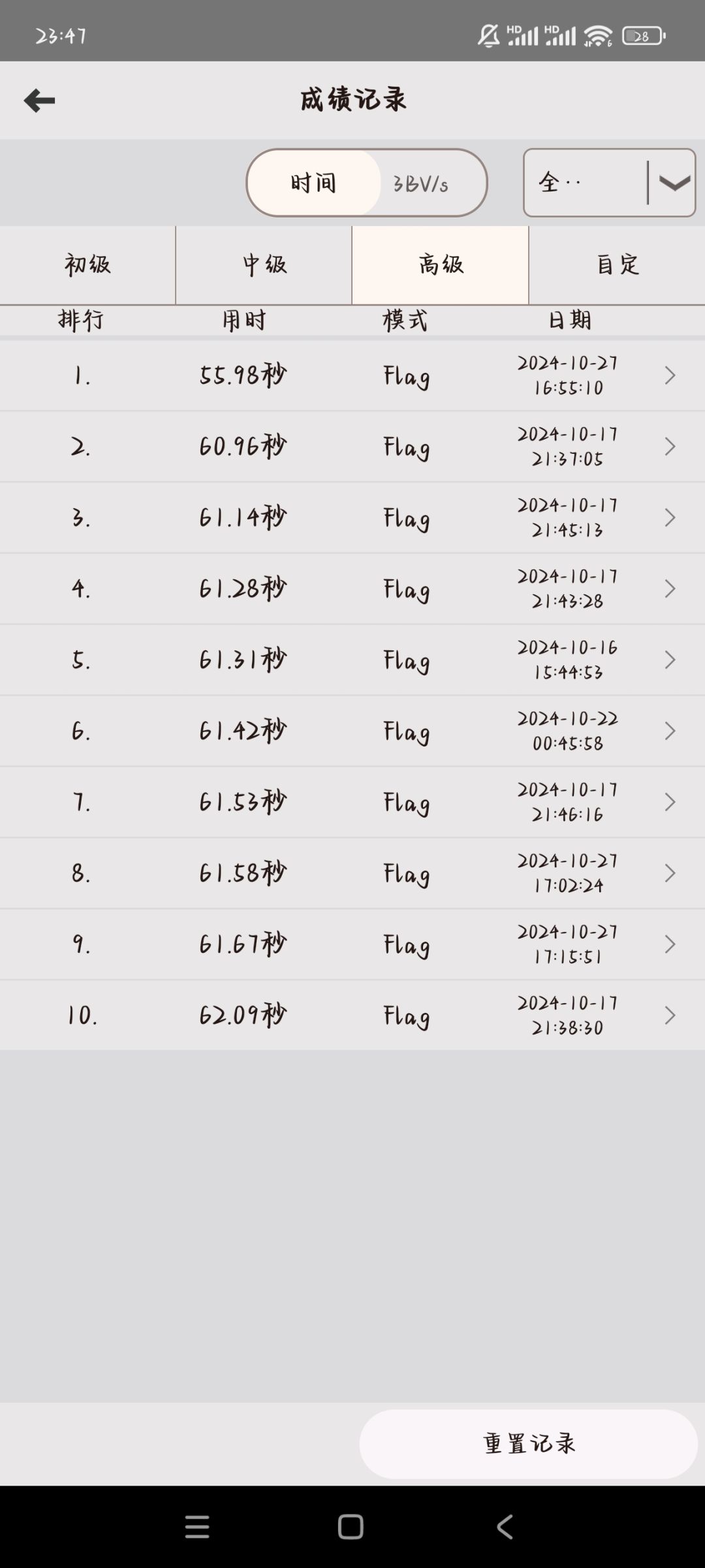Expand record ranked 5 with 61.31秒

(x=352, y=660)
